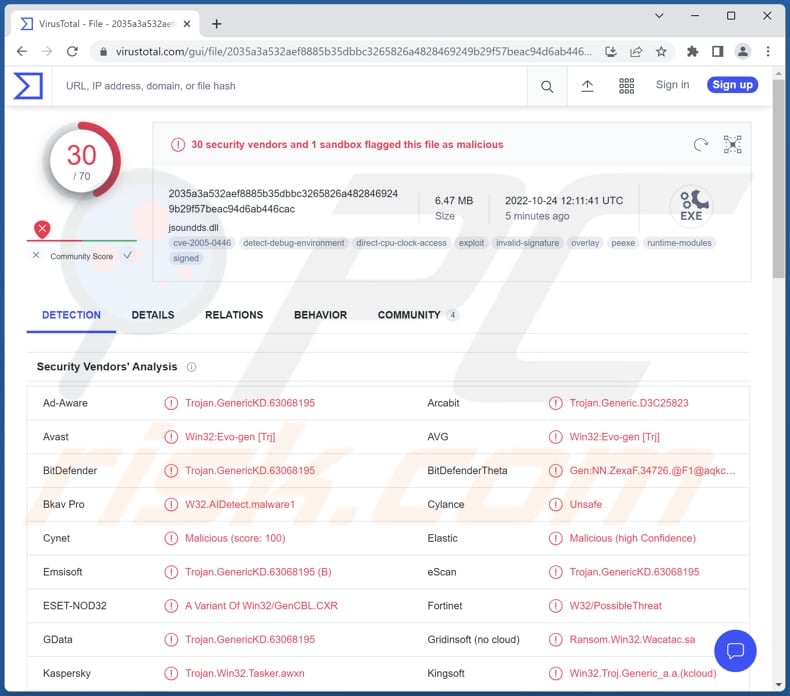Vote down with the X icon

[x=36, y=256]
